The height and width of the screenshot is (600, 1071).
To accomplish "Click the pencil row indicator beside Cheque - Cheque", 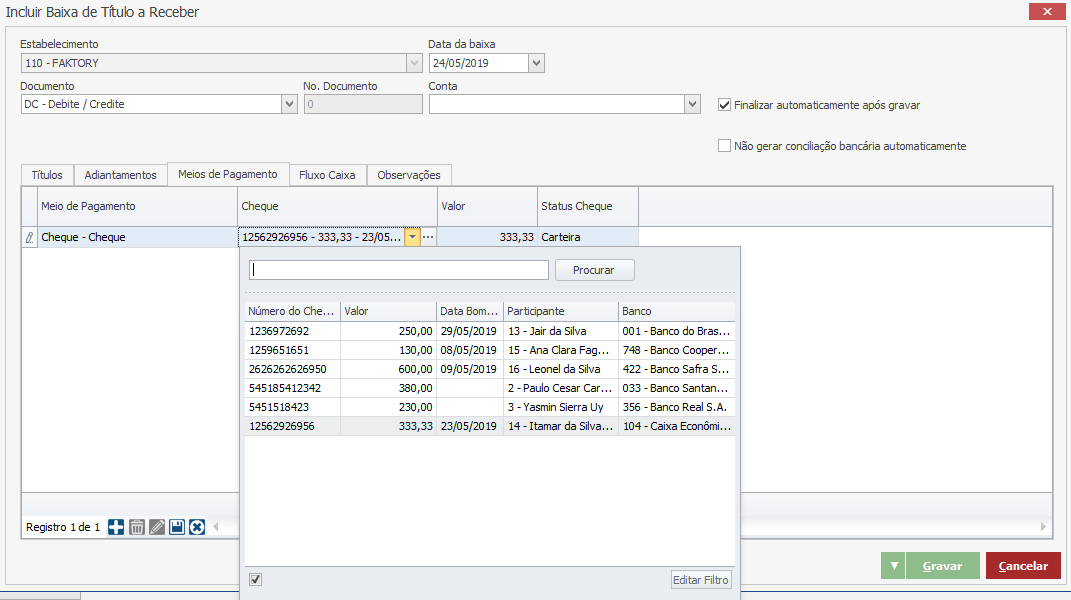I will click(x=29, y=238).
